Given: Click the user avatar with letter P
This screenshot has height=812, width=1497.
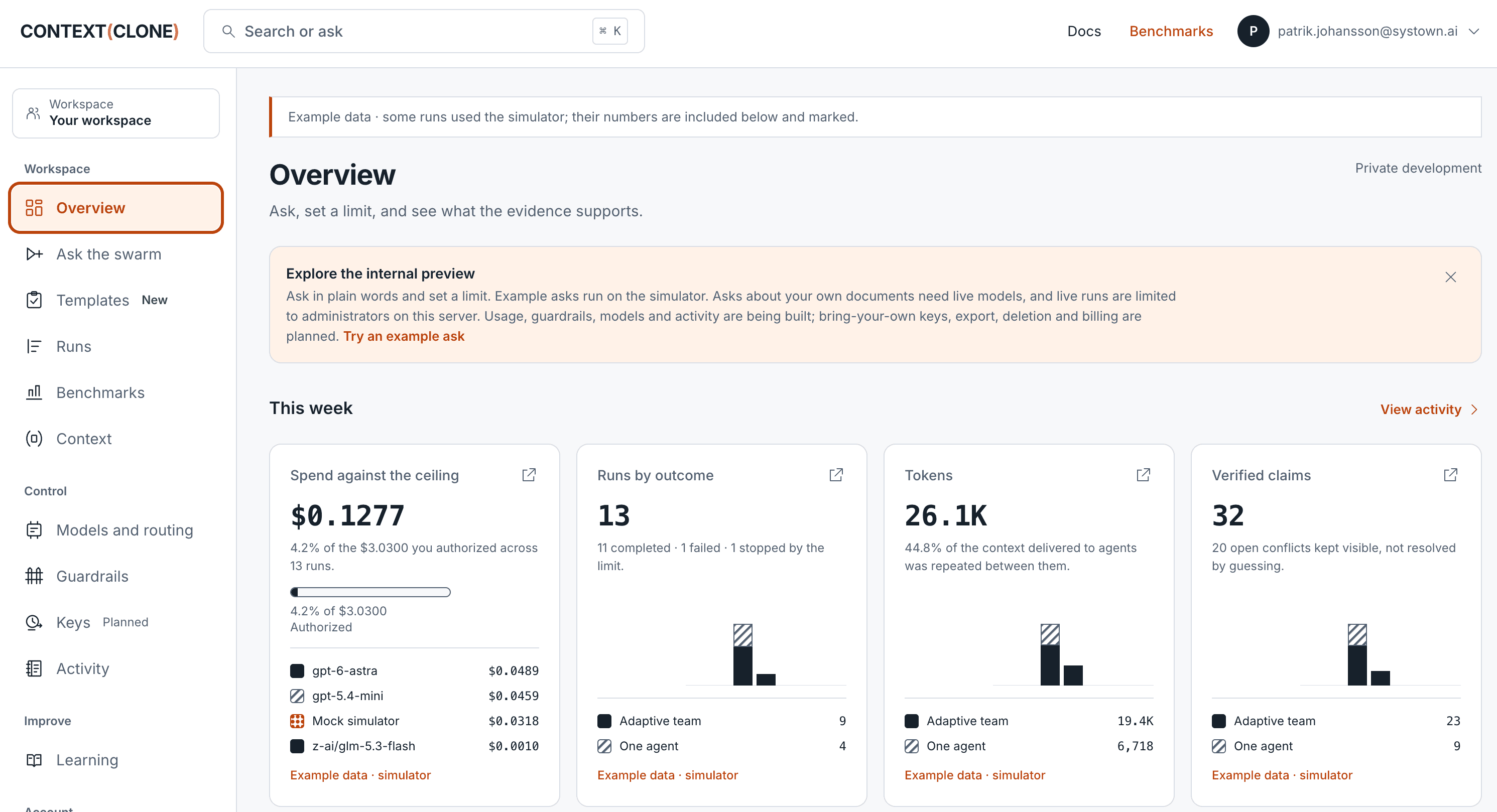Looking at the screenshot, I should tap(1253, 31).
